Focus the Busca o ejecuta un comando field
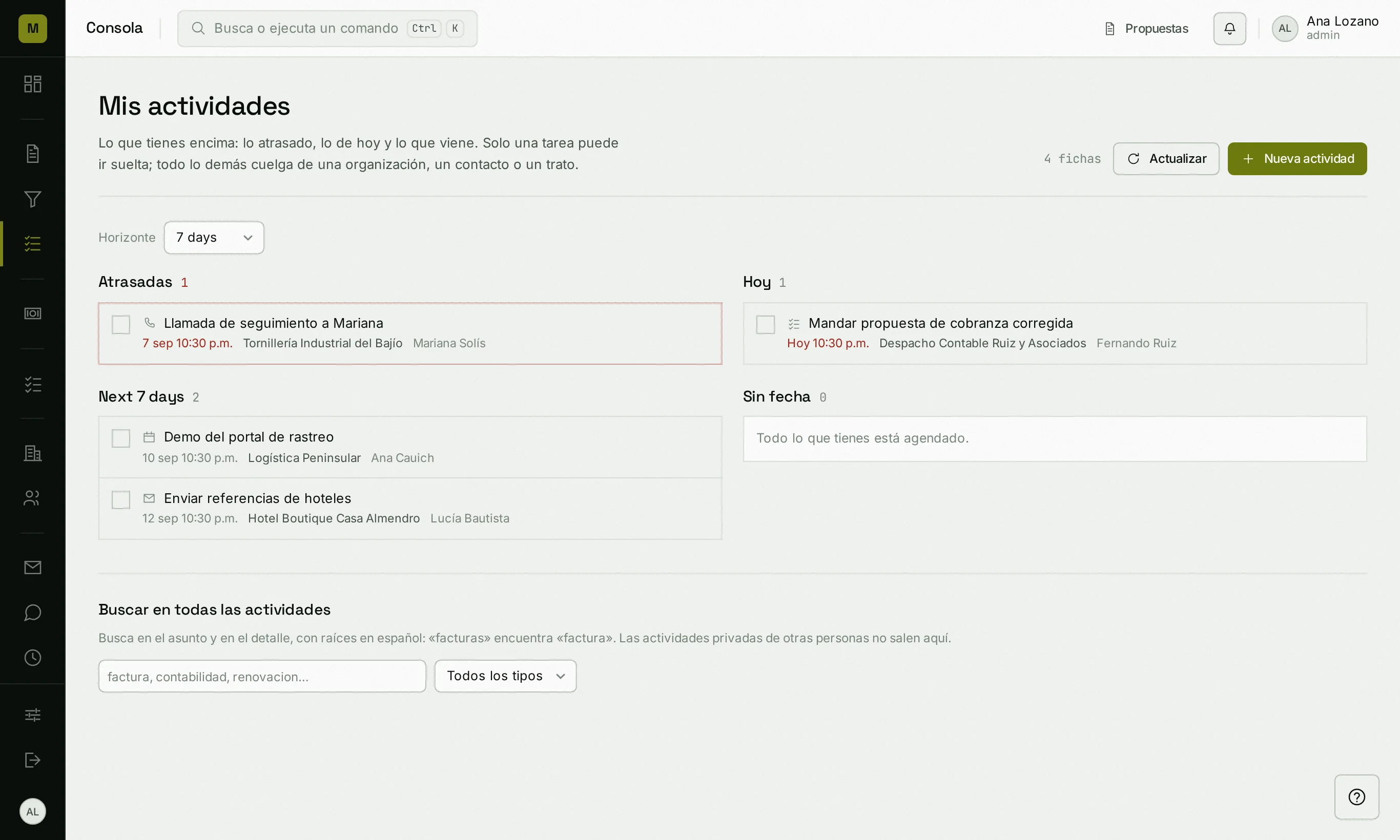Viewport: 1400px width, 840px height. click(x=327, y=28)
